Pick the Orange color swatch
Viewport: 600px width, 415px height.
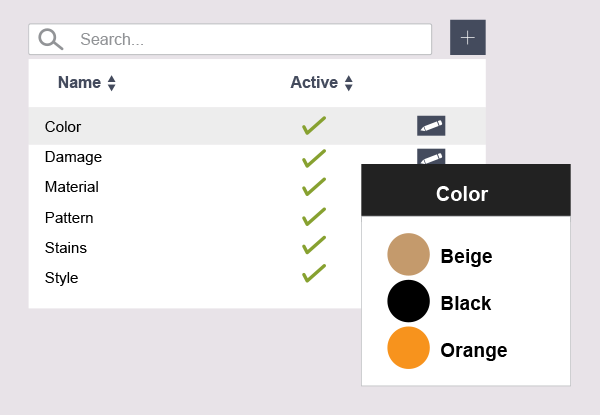(408, 348)
